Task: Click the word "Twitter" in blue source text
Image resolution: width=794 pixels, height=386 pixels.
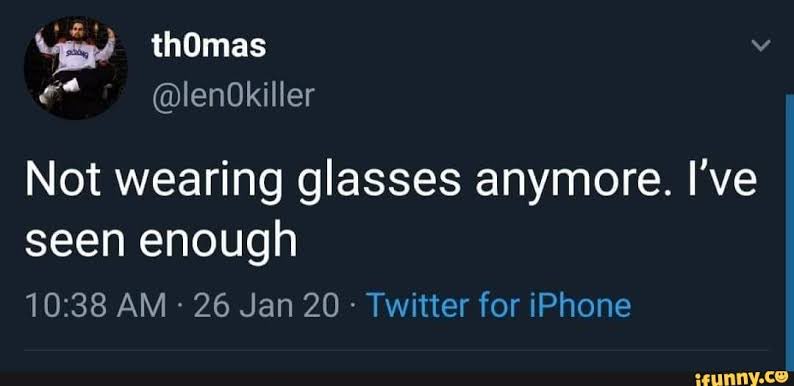Action: pos(417,305)
